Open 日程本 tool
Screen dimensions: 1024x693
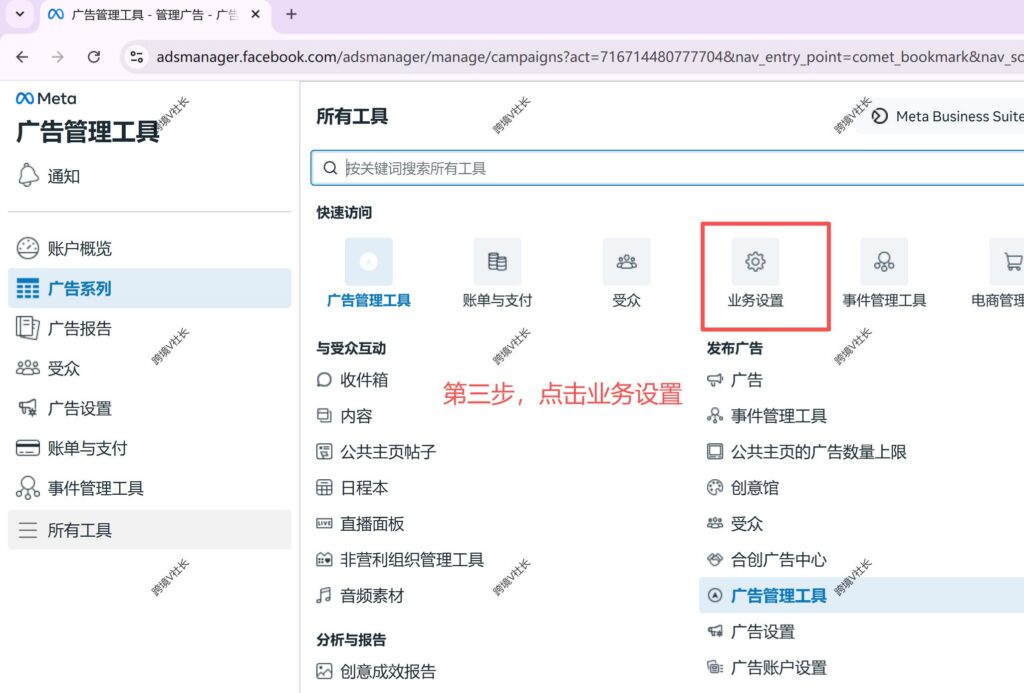point(352,488)
